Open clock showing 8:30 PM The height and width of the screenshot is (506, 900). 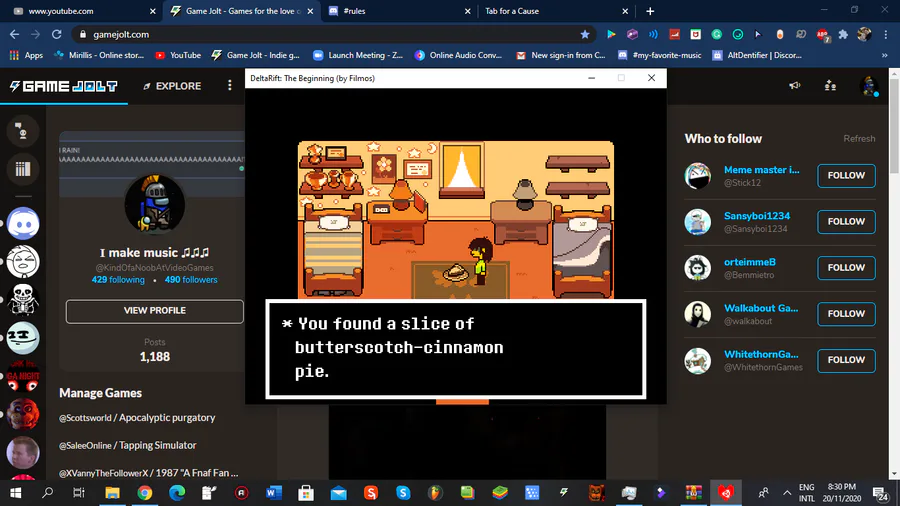841,493
